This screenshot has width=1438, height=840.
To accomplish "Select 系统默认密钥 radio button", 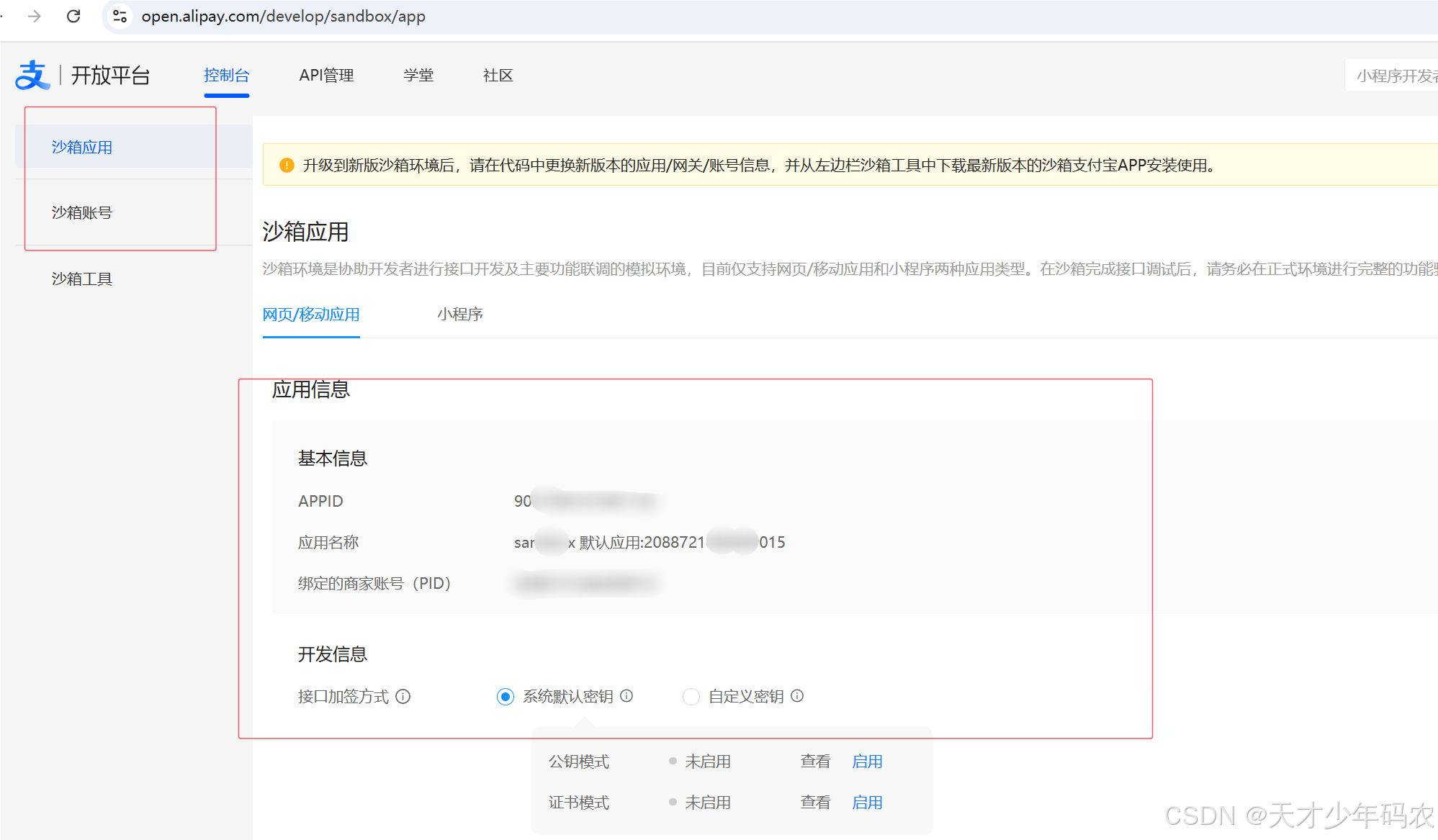I will pos(505,696).
